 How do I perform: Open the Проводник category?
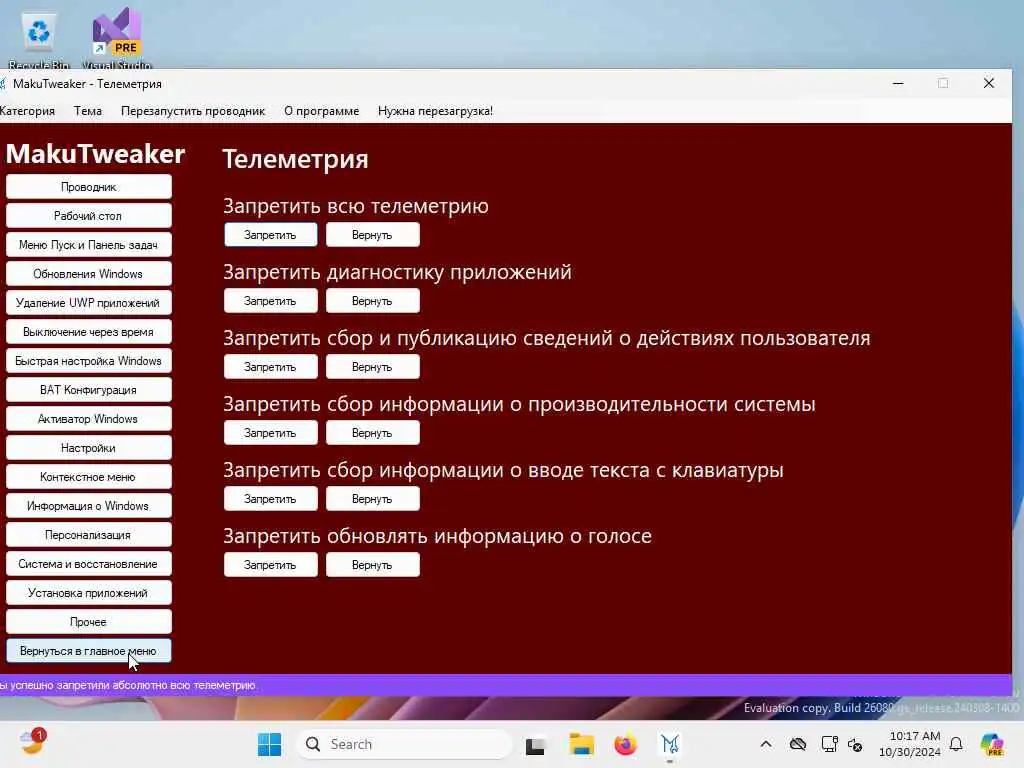click(x=89, y=187)
